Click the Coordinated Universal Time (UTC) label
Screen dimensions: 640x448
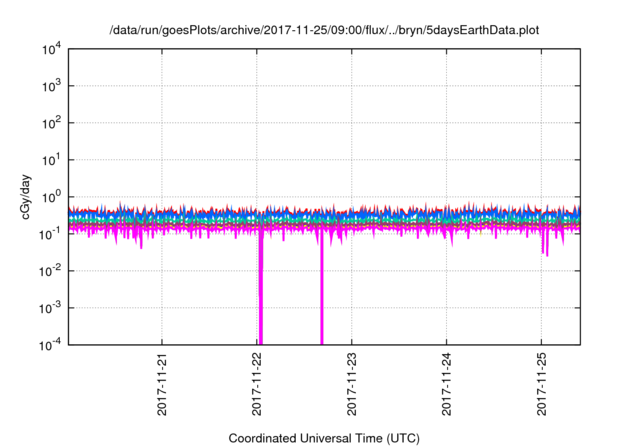[x=324, y=438]
